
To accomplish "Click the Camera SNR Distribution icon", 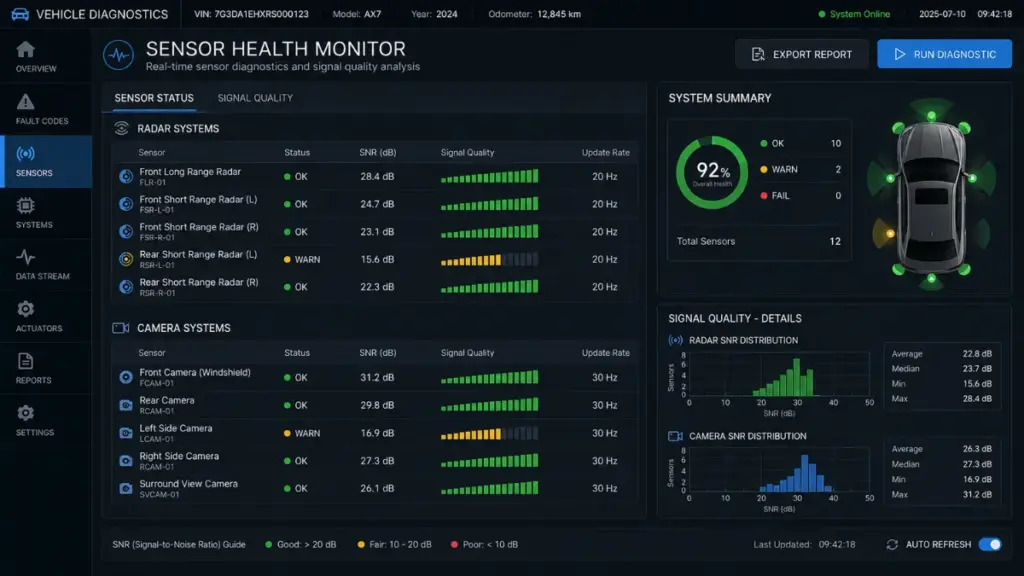I will pyautogui.click(x=675, y=436).
